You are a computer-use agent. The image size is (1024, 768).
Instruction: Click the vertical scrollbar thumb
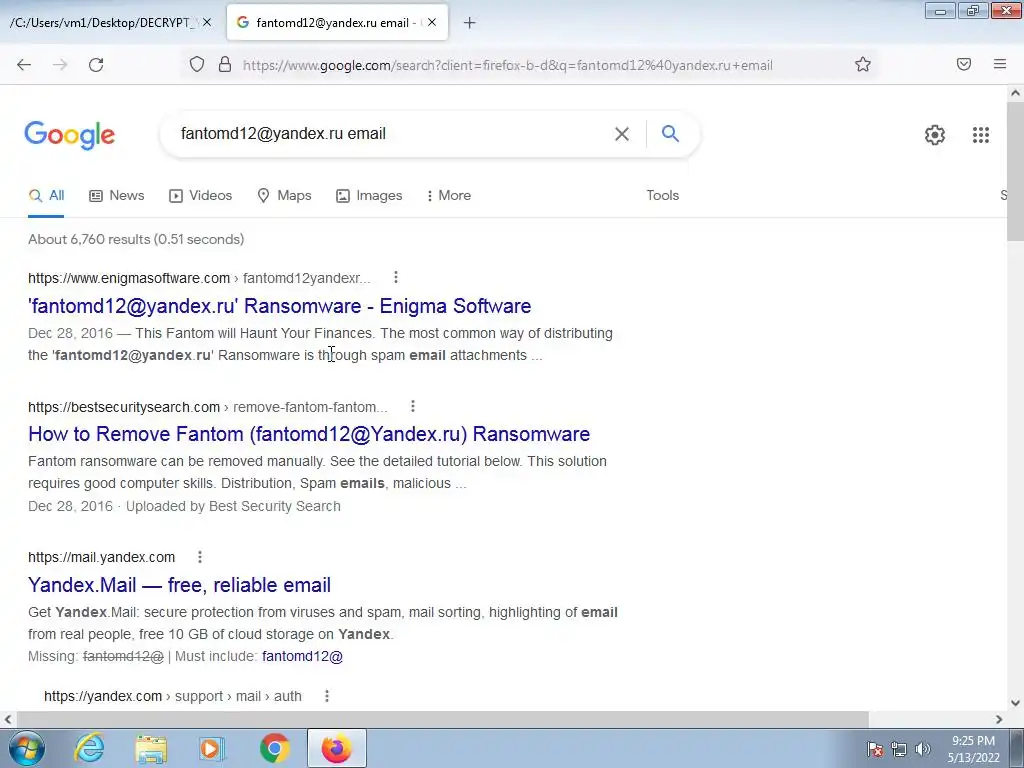(1016, 171)
